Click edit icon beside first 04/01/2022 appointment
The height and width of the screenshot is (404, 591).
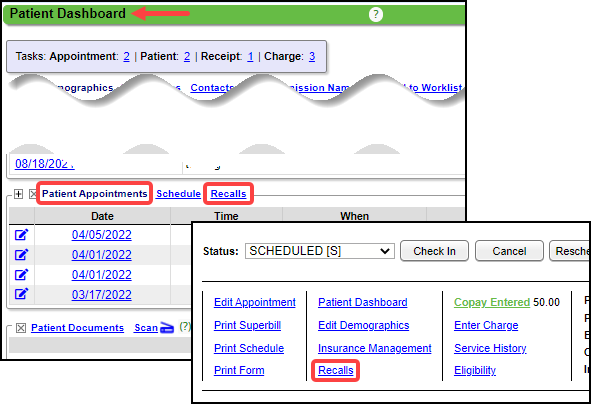pyautogui.click(x=21, y=254)
